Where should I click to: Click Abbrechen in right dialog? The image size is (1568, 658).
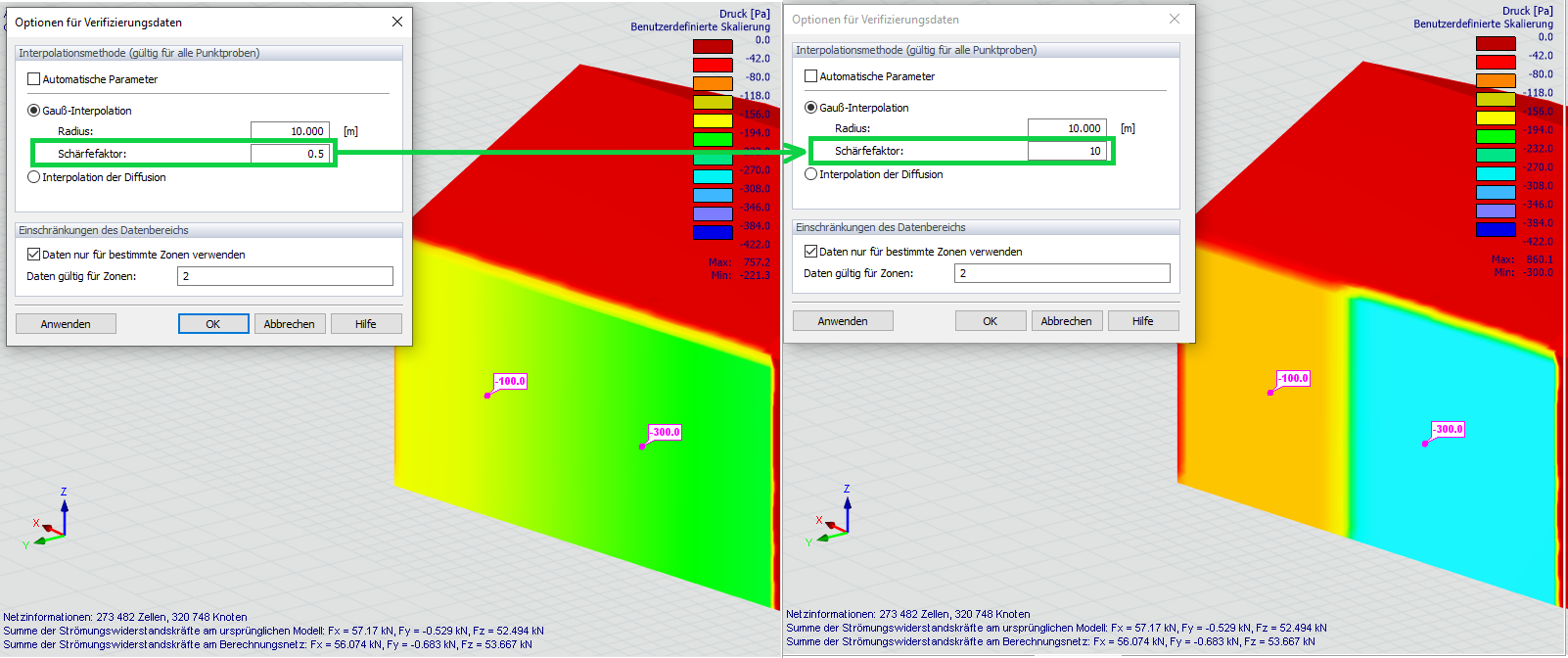[x=1067, y=321]
